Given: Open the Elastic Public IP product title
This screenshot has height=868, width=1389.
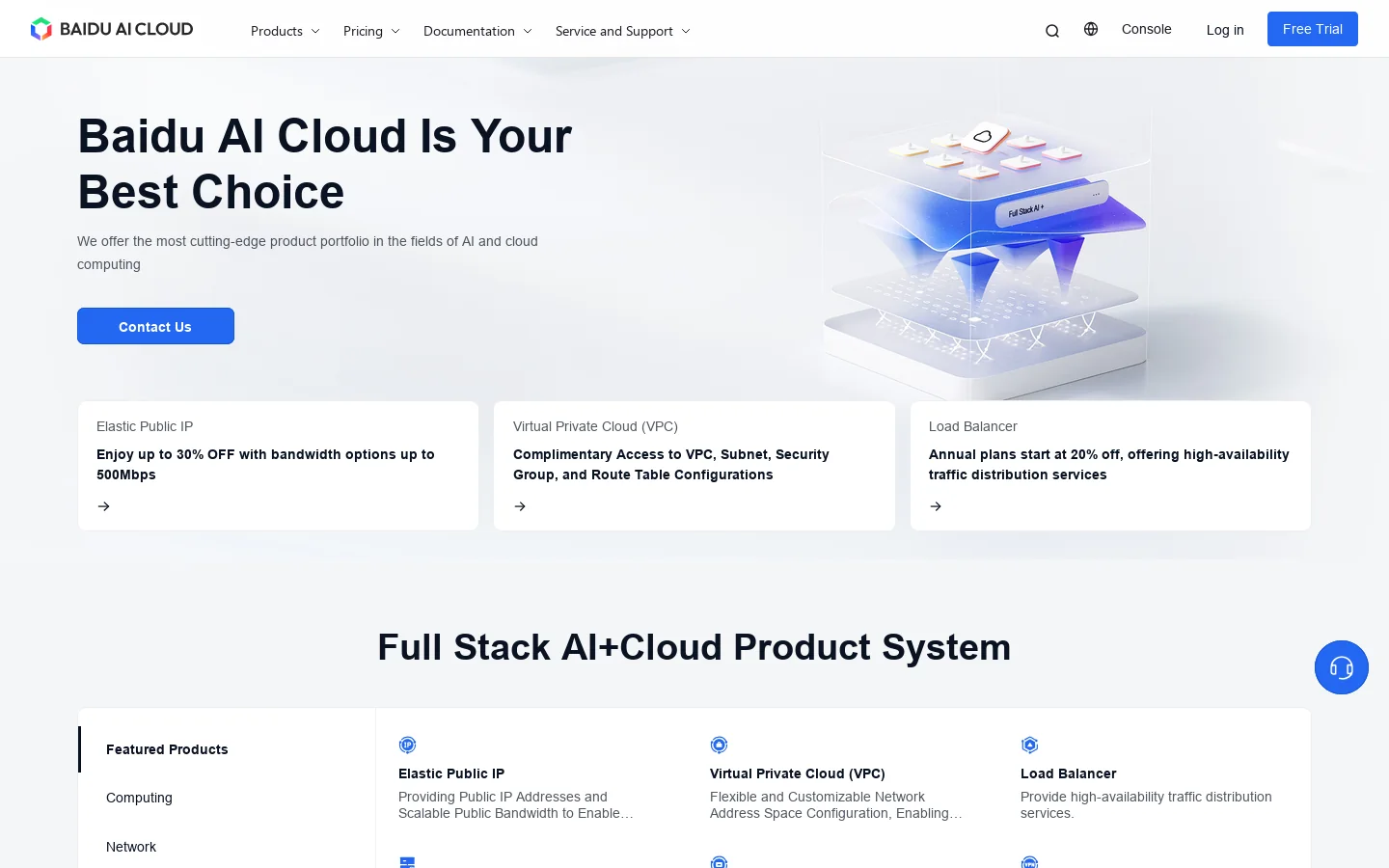Looking at the screenshot, I should tap(451, 773).
